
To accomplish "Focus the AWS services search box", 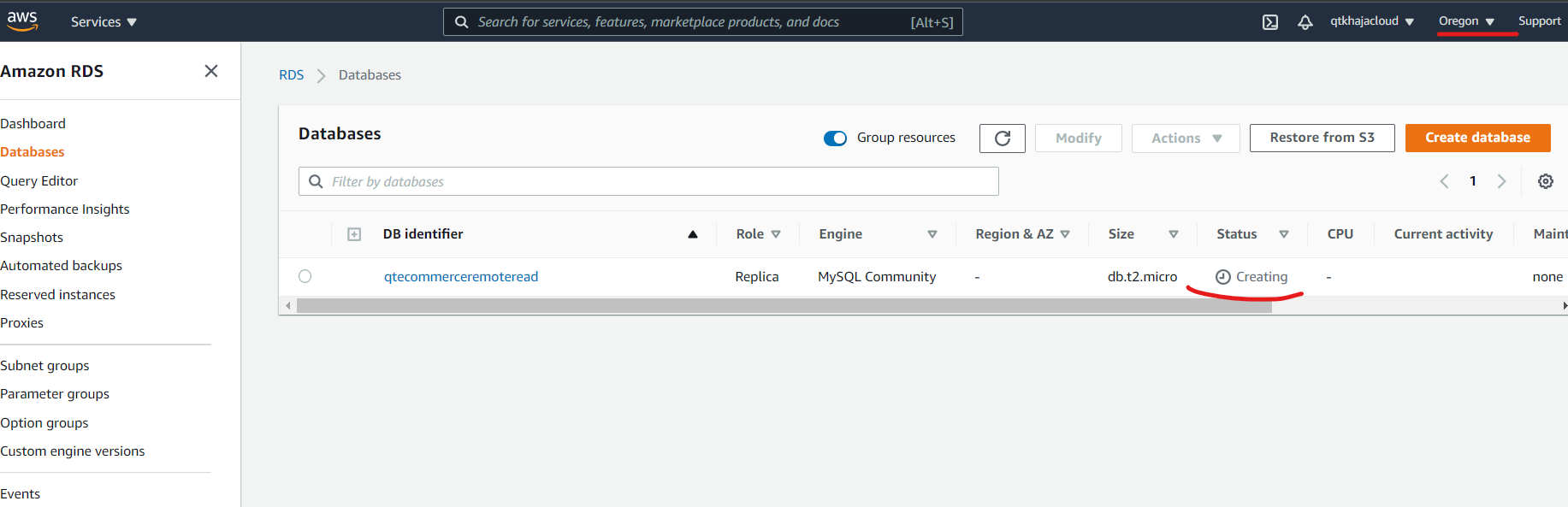I will (702, 22).
